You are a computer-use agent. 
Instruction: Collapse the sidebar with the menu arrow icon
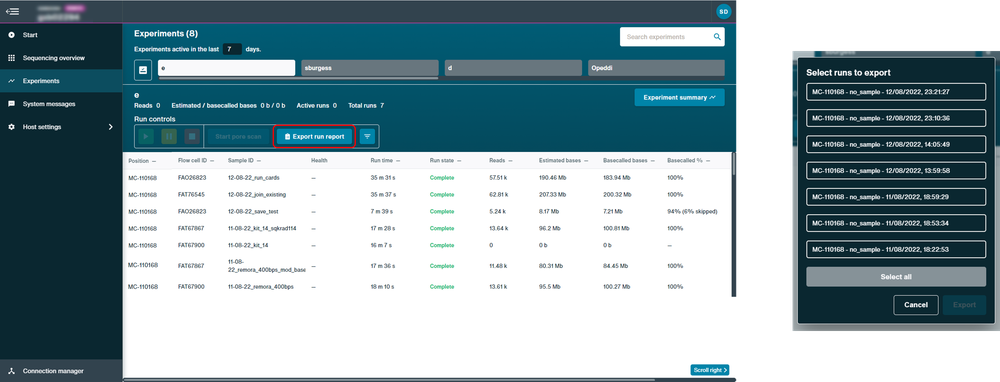(x=12, y=11)
